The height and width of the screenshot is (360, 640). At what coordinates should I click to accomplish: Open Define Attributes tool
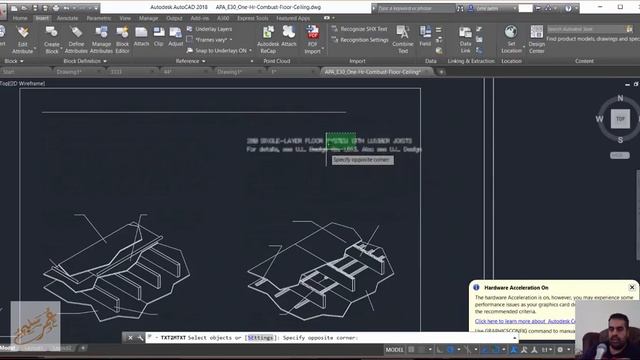point(76,40)
